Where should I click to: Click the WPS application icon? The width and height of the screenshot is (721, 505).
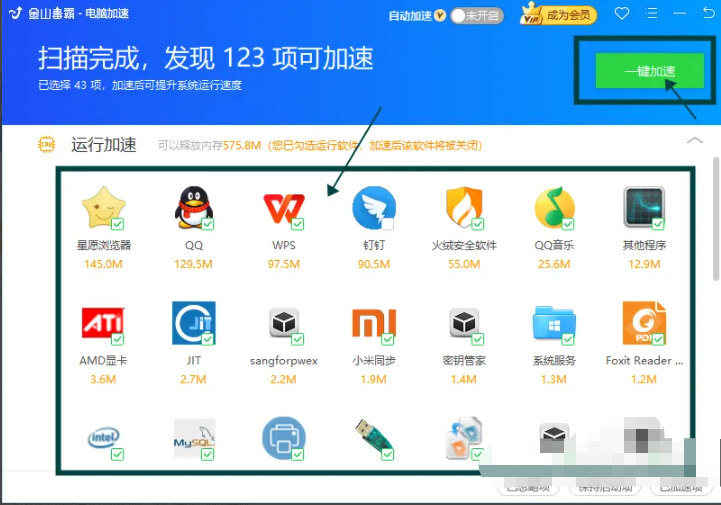tap(284, 209)
